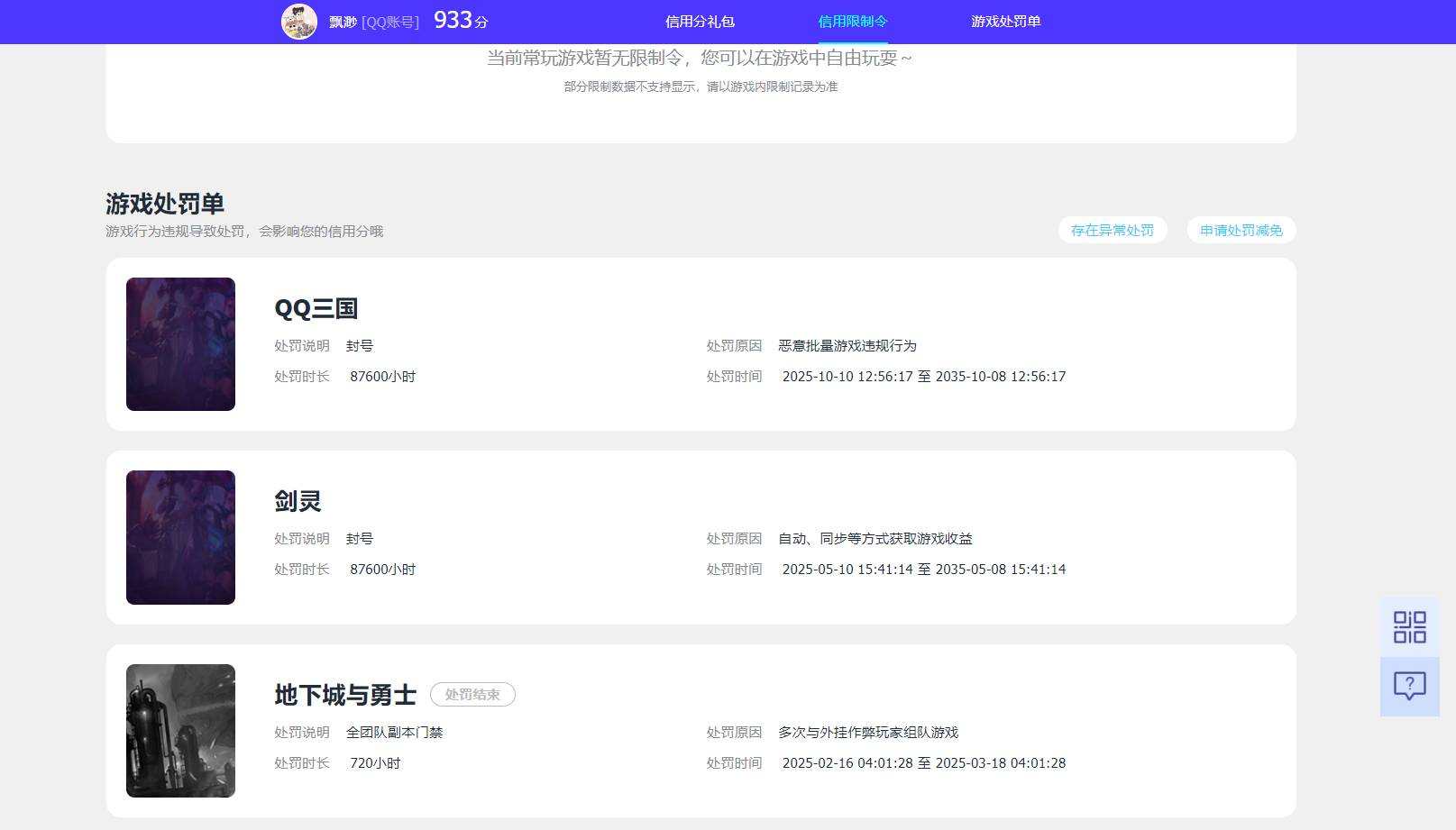The height and width of the screenshot is (830, 1456).
Task: Click the 处罚结束 badge on 地下城与勇士
Action: point(472,695)
